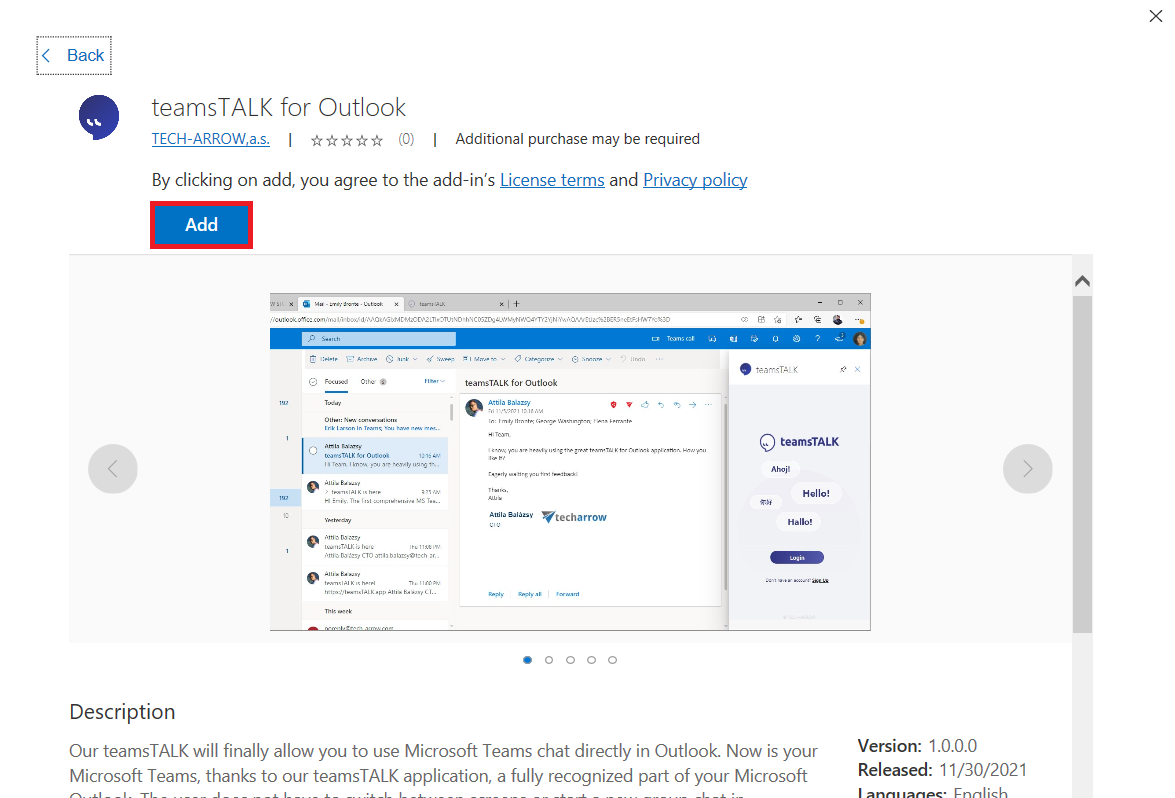Click the teamsTALK app logo icon
Screen dimensions: 1175x798
[x=99, y=118]
